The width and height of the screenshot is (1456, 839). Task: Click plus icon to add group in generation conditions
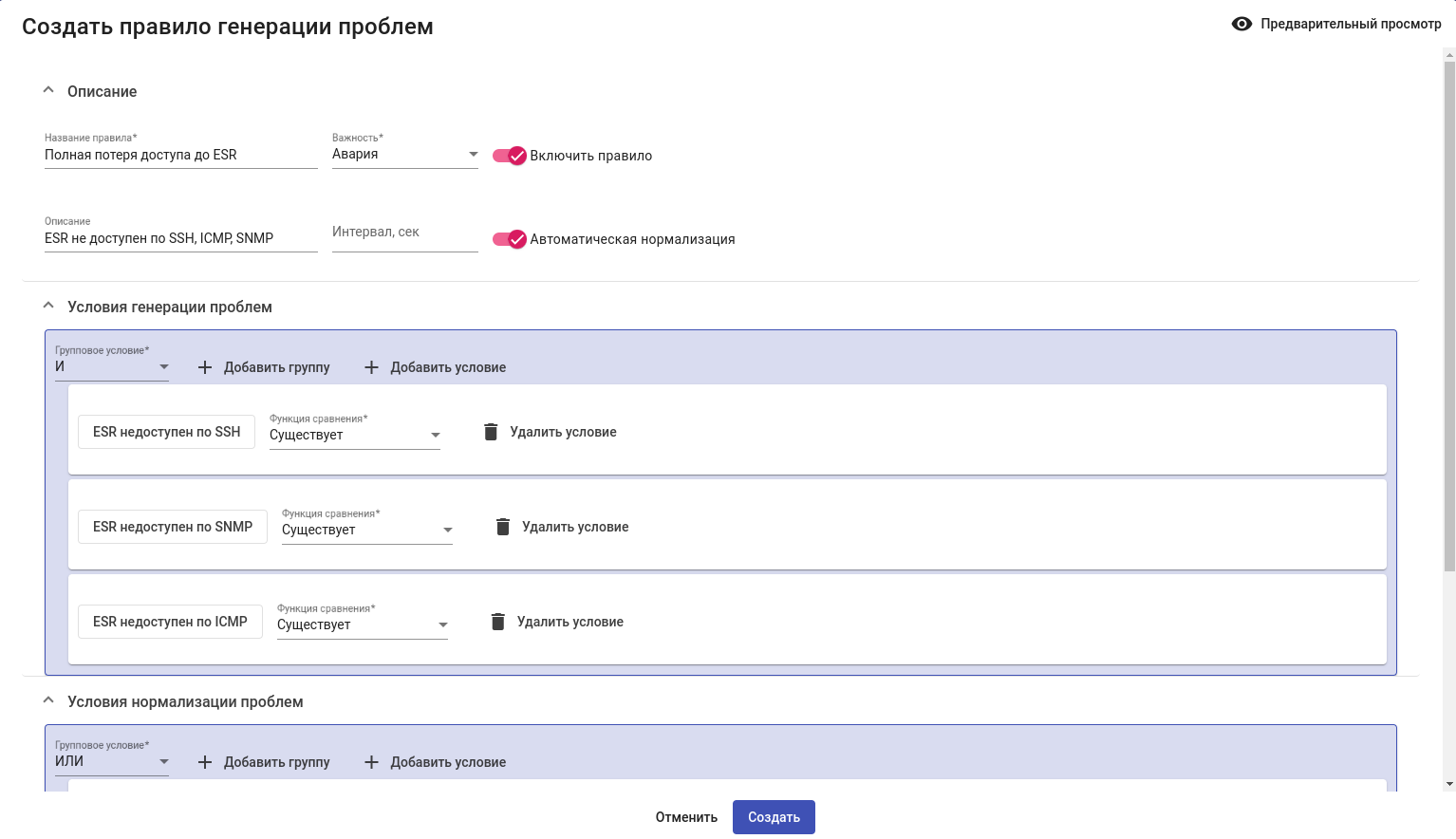point(205,367)
